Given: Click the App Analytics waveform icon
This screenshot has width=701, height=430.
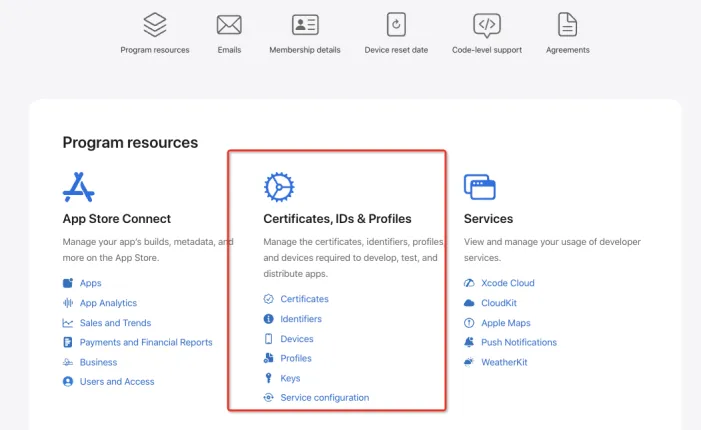Looking at the screenshot, I should [x=68, y=303].
